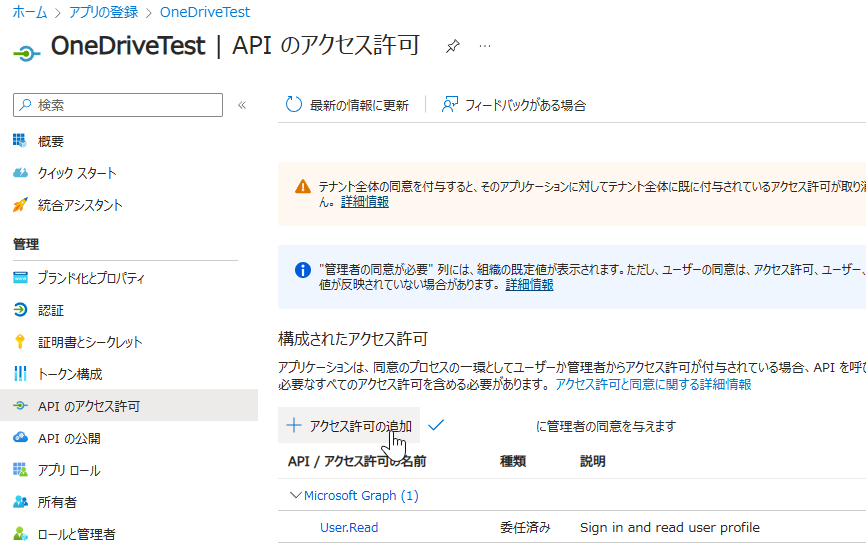Image resolution: width=866 pixels, height=556 pixels.
Task: Click the 管理 section heading
Action: pos(26,244)
